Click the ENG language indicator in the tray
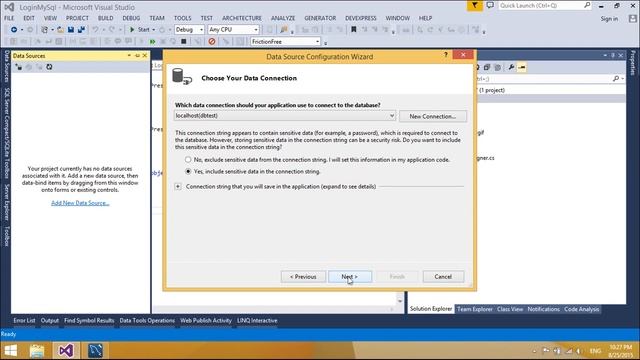 pos(595,351)
